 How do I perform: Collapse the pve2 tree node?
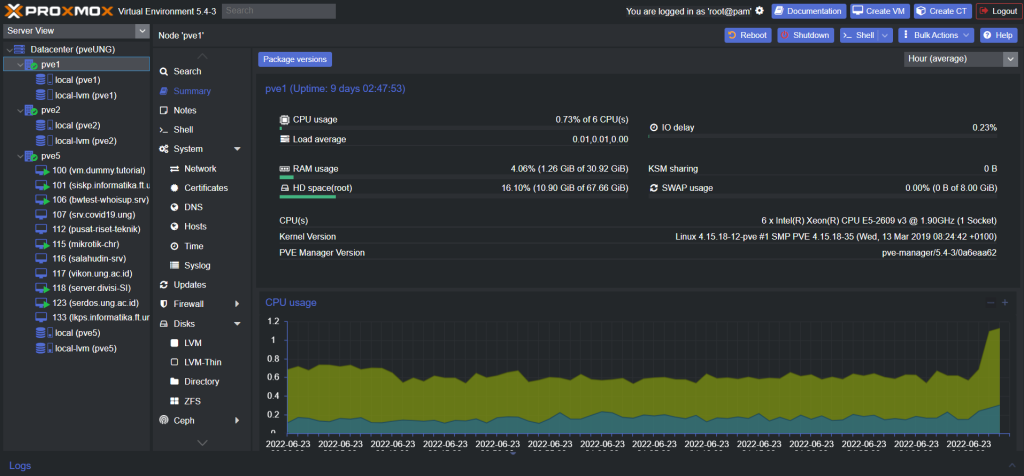(x=20, y=110)
